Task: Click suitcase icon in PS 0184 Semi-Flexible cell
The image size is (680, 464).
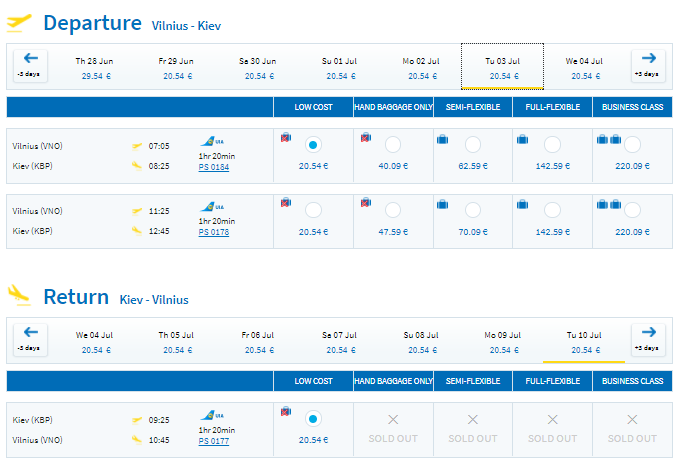Action: coord(442,139)
